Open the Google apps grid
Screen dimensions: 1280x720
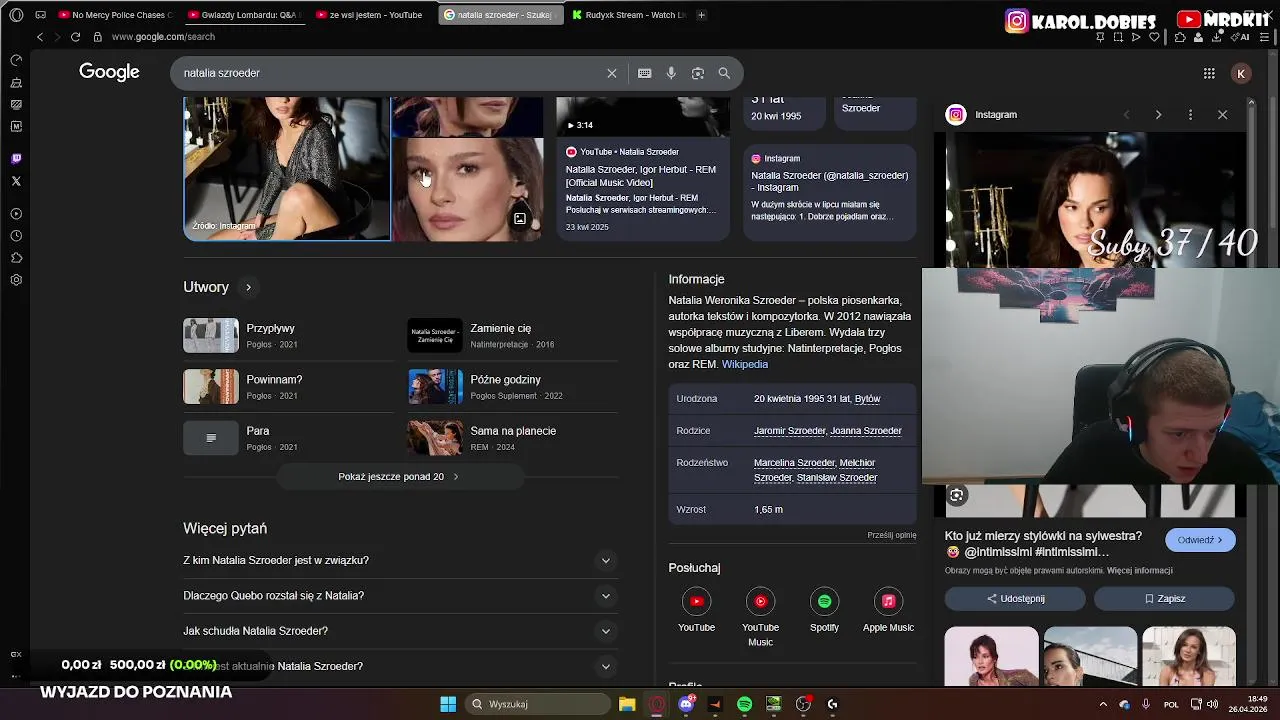[1209, 73]
